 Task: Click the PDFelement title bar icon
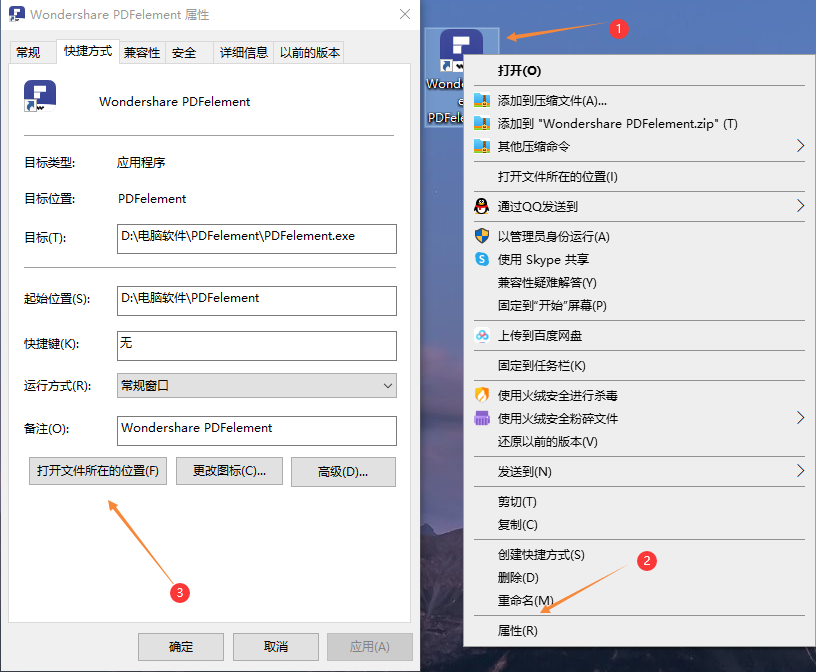17,14
